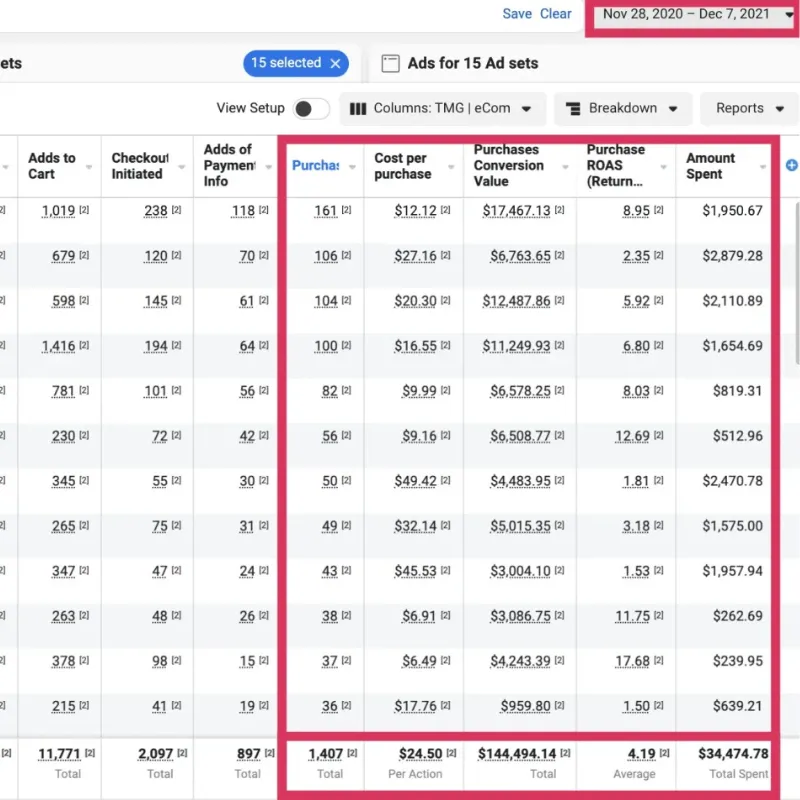Add a new column with the plus icon
Image resolution: width=800 pixels, height=800 pixels.
click(x=792, y=165)
